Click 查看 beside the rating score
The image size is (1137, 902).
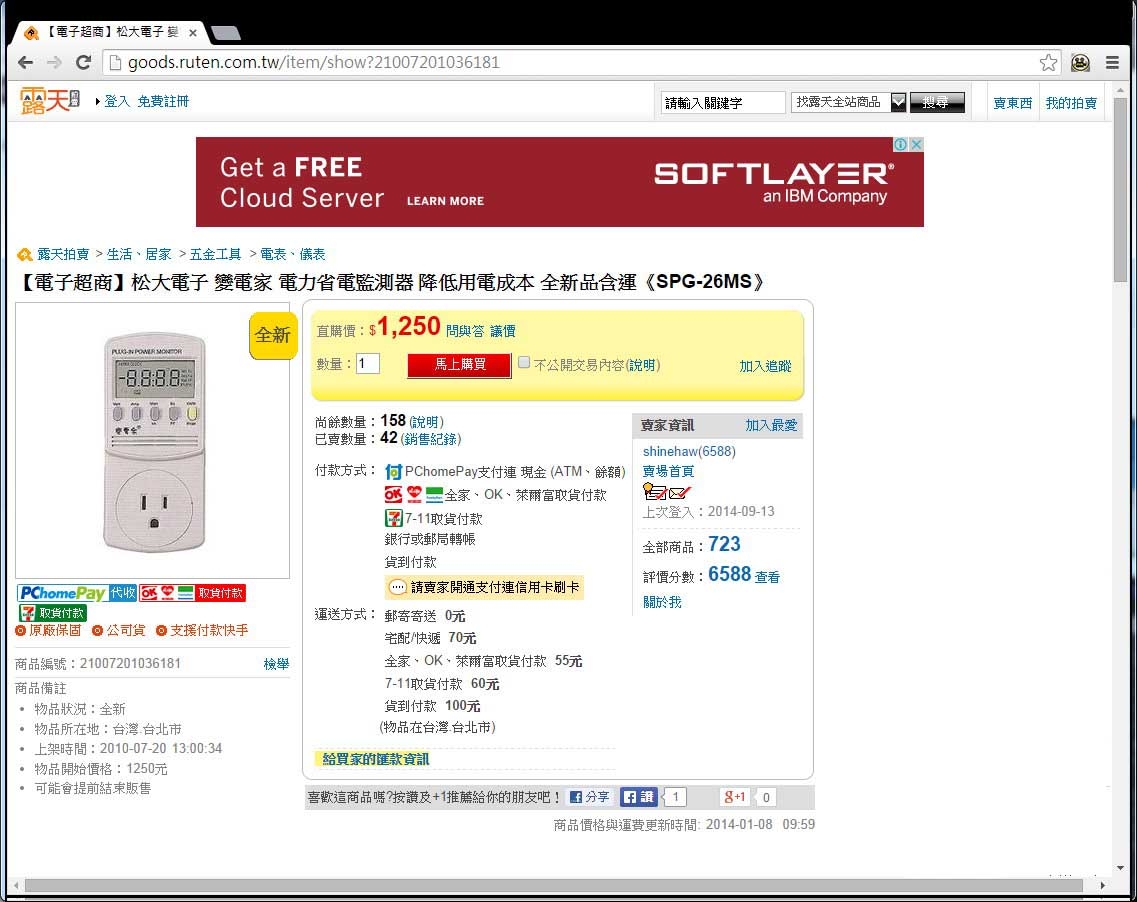[x=767, y=577]
